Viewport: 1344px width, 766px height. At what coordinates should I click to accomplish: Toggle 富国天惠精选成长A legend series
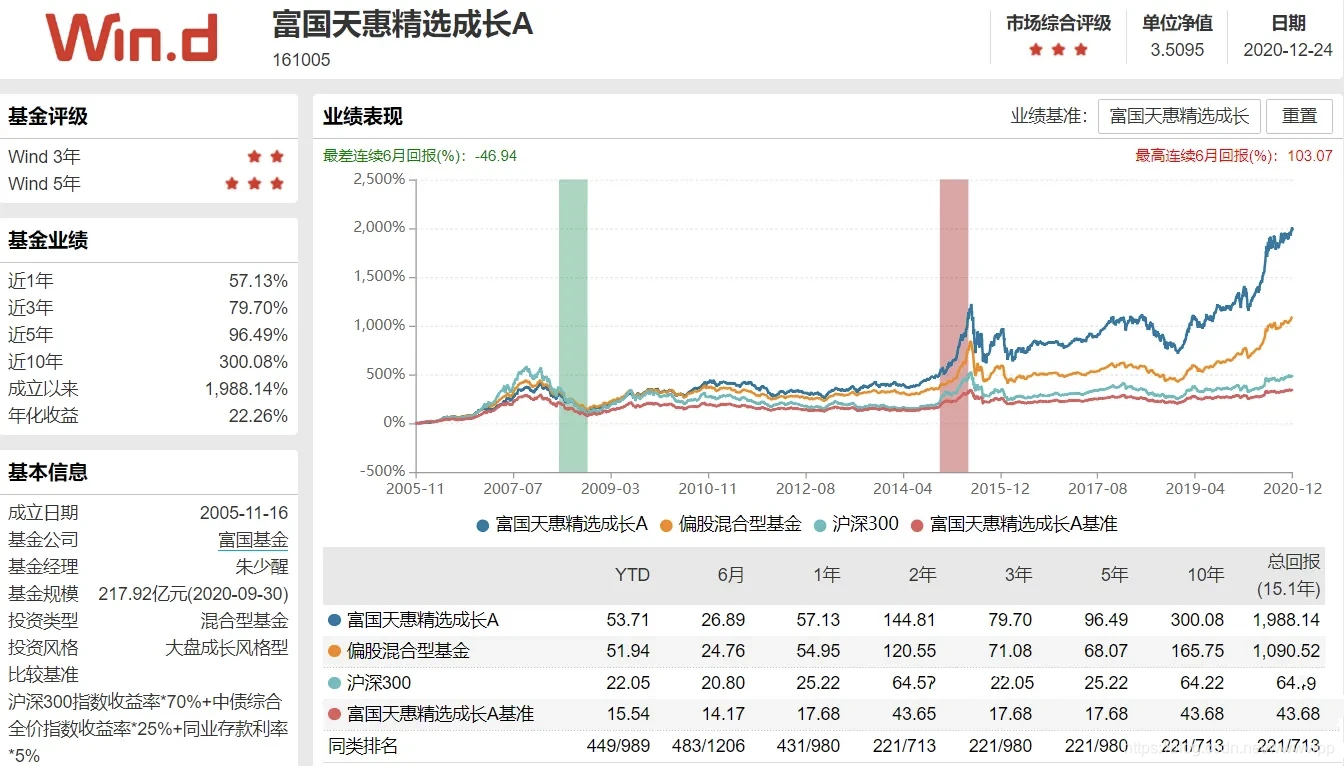tap(563, 524)
